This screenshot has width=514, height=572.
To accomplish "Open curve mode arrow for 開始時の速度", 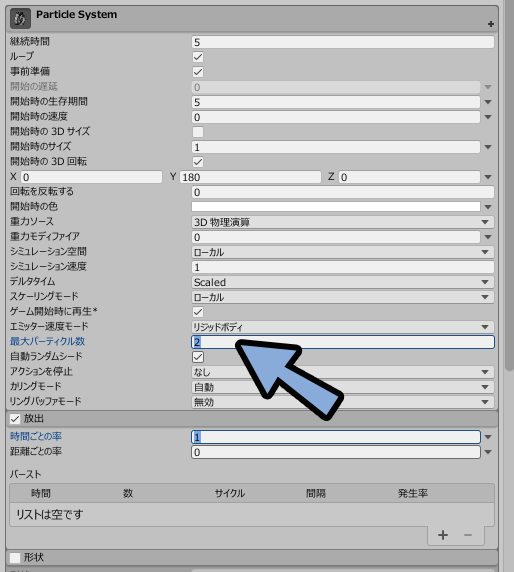I will (x=488, y=117).
